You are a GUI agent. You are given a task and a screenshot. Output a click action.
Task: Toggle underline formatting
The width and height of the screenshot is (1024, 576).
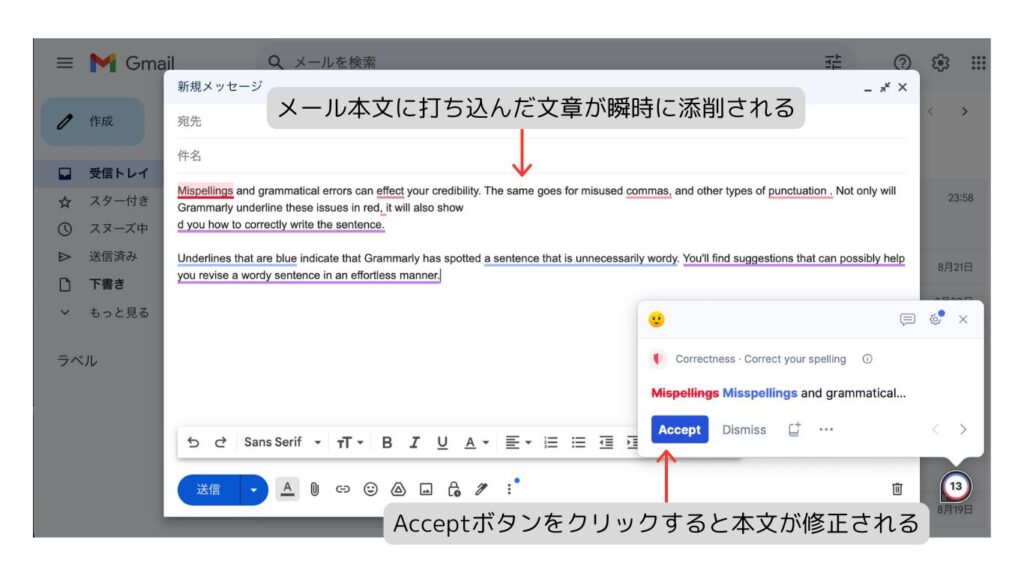pos(442,442)
